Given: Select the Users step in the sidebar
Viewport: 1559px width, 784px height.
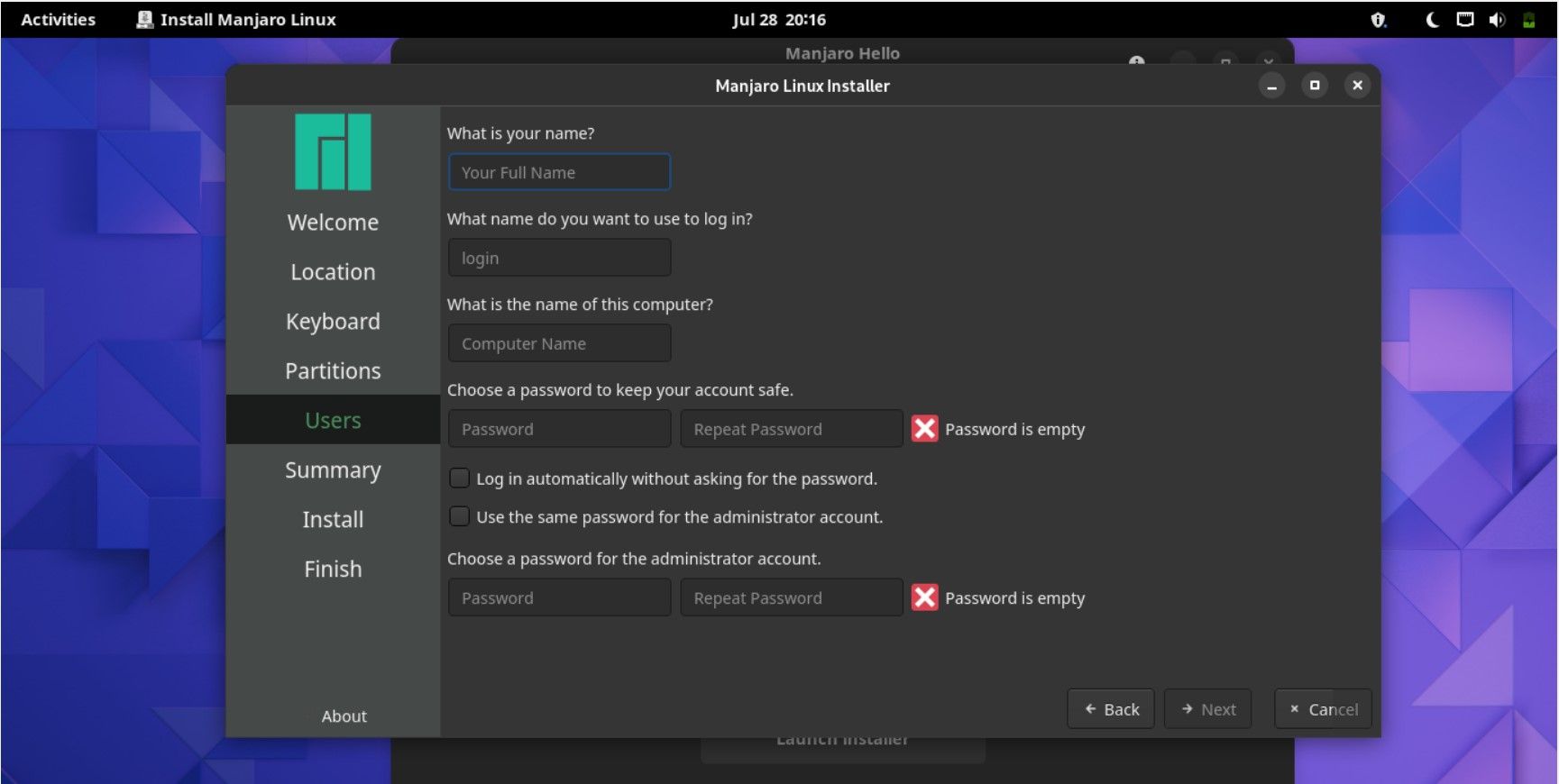Looking at the screenshot, I should point(333,420).
